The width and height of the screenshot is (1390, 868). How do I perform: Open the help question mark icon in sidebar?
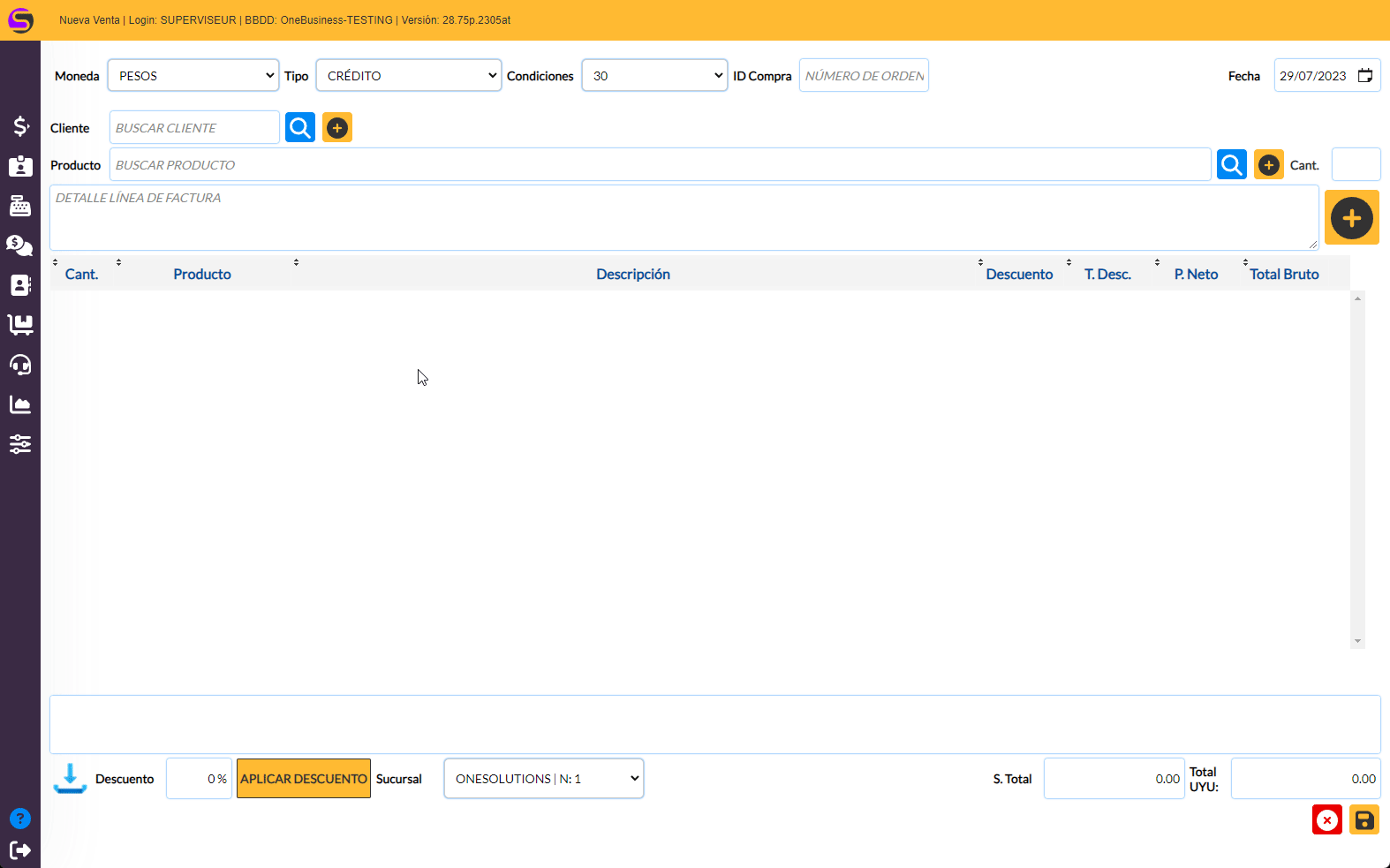coord(20,819)
